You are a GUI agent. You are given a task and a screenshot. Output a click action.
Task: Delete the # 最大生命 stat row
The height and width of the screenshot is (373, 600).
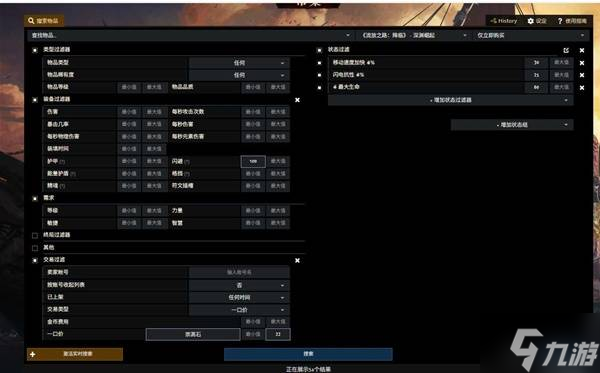pyautogui.click(x=582, y=88)
